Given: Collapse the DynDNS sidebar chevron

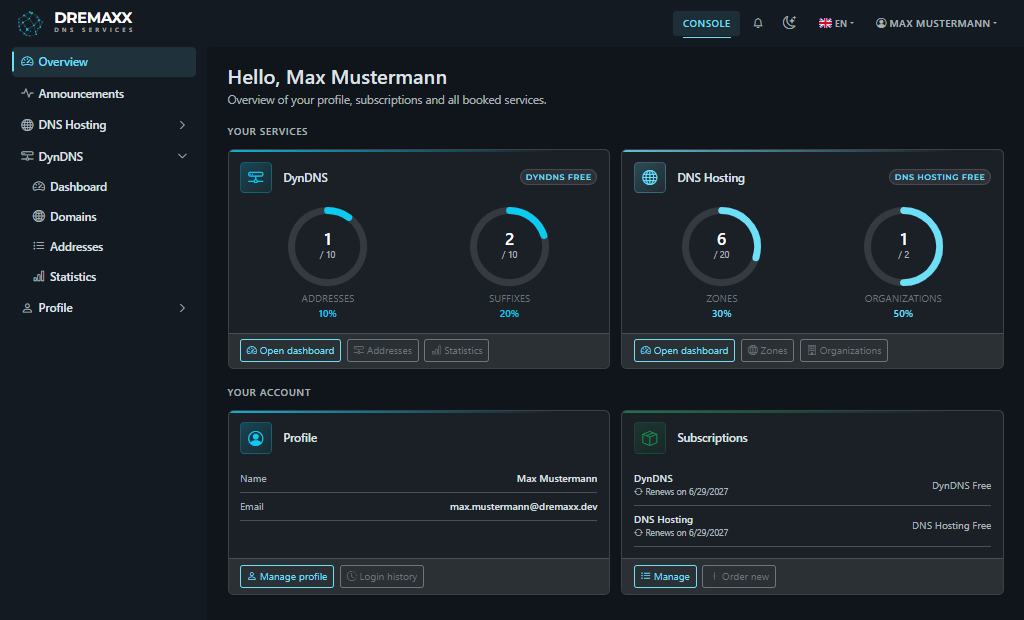Looking at the screenshot, I should click(x=182, y=156).
